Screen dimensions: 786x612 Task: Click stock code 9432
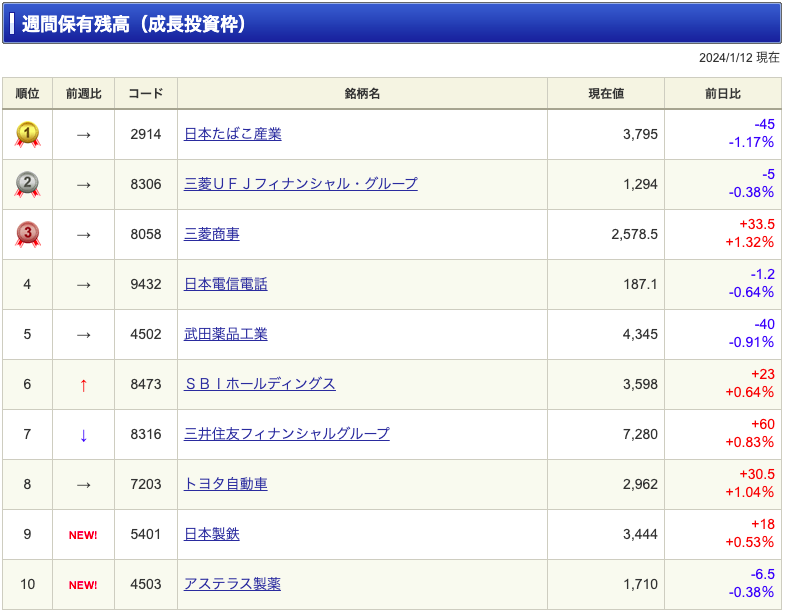tap(146, 284)
